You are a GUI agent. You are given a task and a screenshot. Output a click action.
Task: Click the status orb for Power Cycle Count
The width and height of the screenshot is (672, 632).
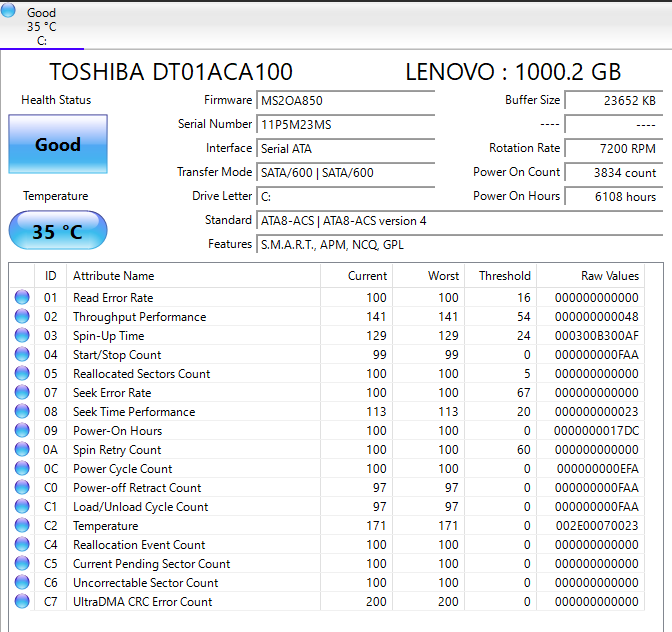(x=22, y=468)
